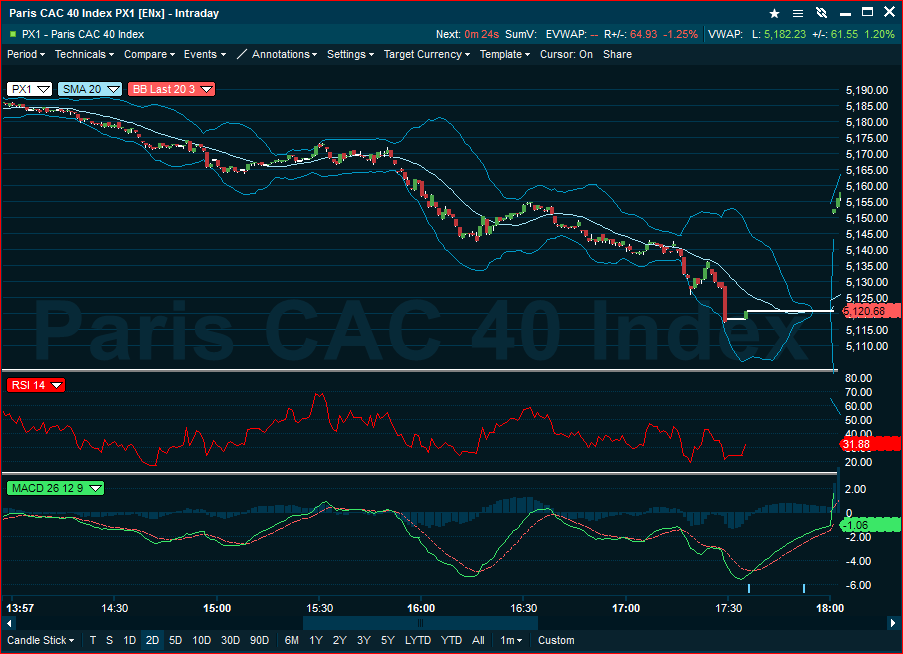Toggle the Cursor: On setting

click(566, 54)
